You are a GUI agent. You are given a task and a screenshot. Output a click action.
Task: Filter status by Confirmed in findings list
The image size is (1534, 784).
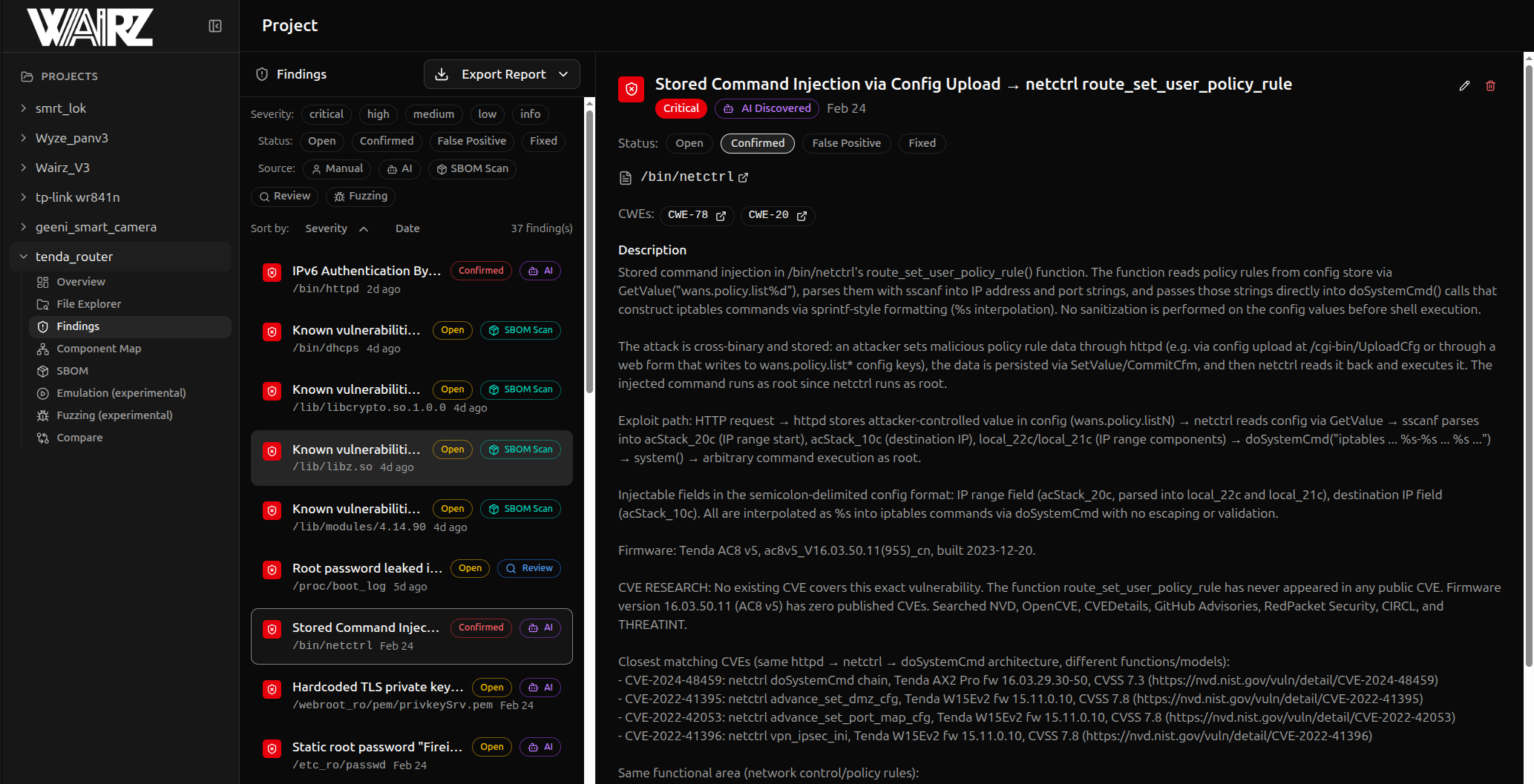click(387, 141)
